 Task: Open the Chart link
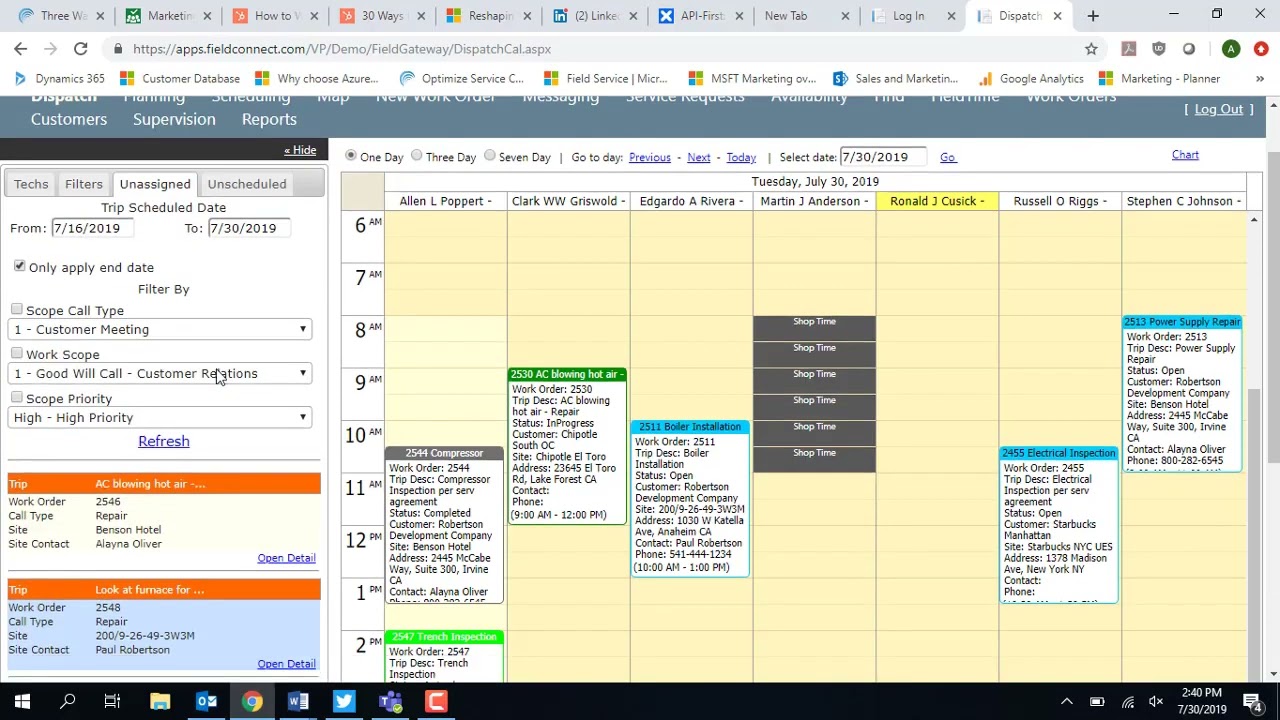[x=1185, y=155]
